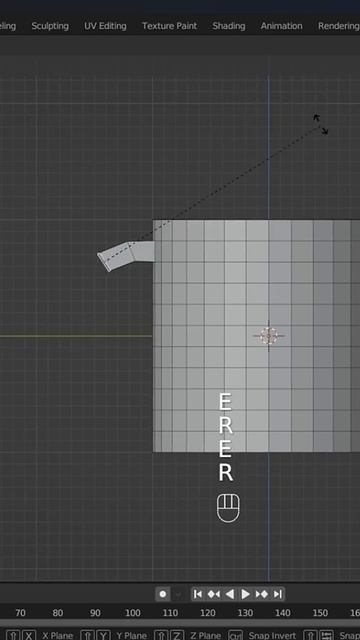
Task: Jump to the next keyframe
Action: (262, 594)
